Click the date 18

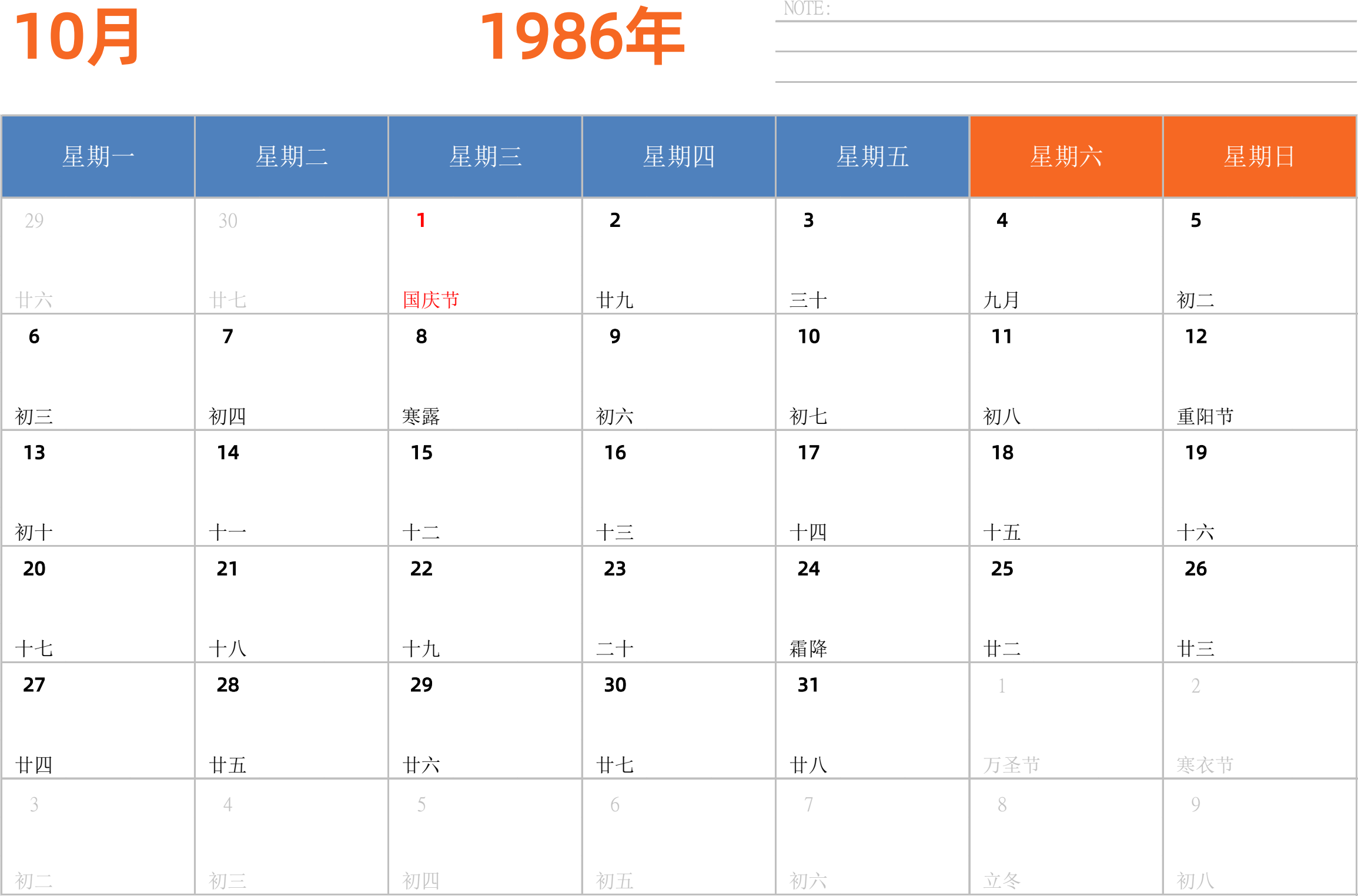1002,453
